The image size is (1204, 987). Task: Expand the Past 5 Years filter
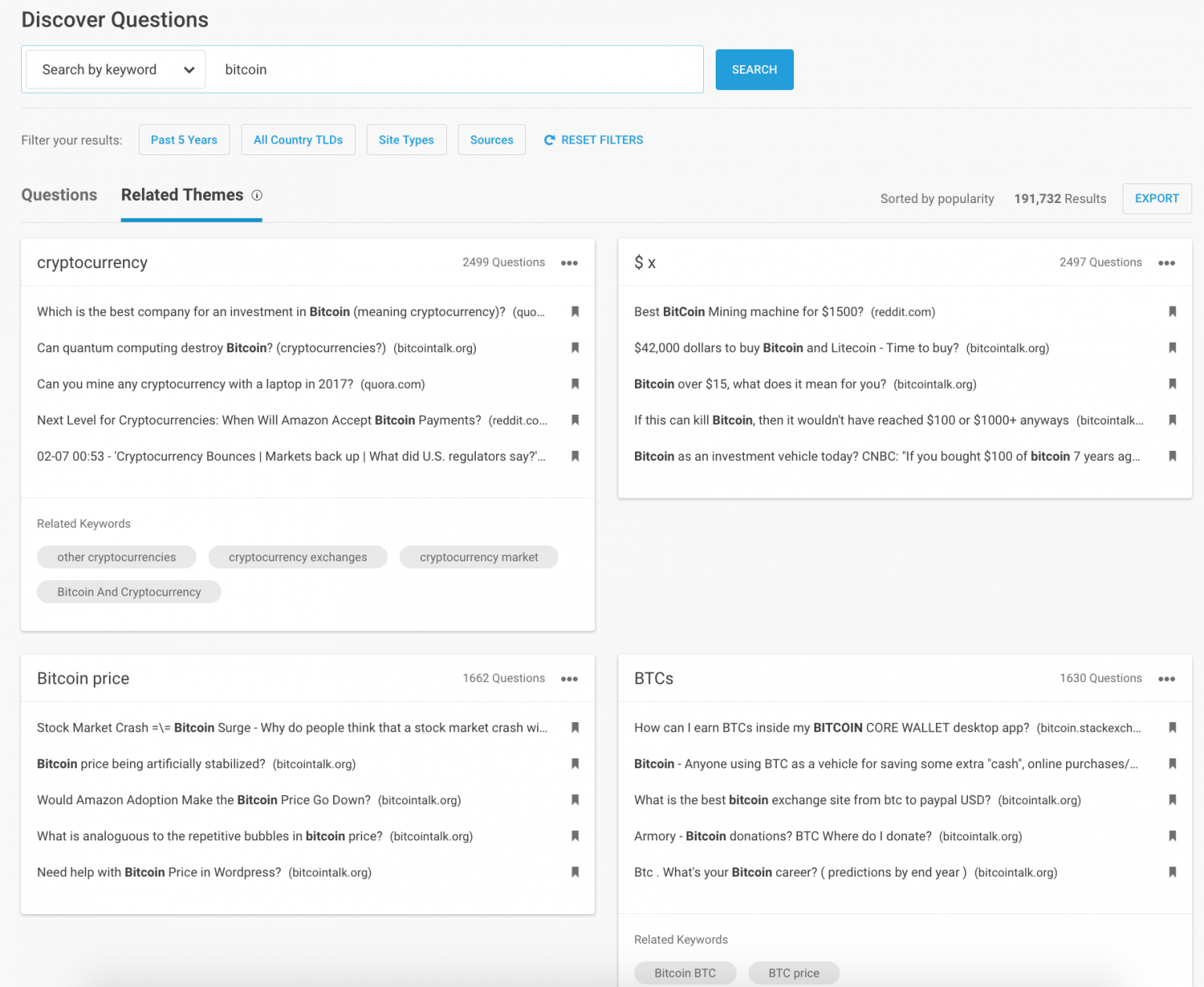pyautogui.click(x=184, y=140)
